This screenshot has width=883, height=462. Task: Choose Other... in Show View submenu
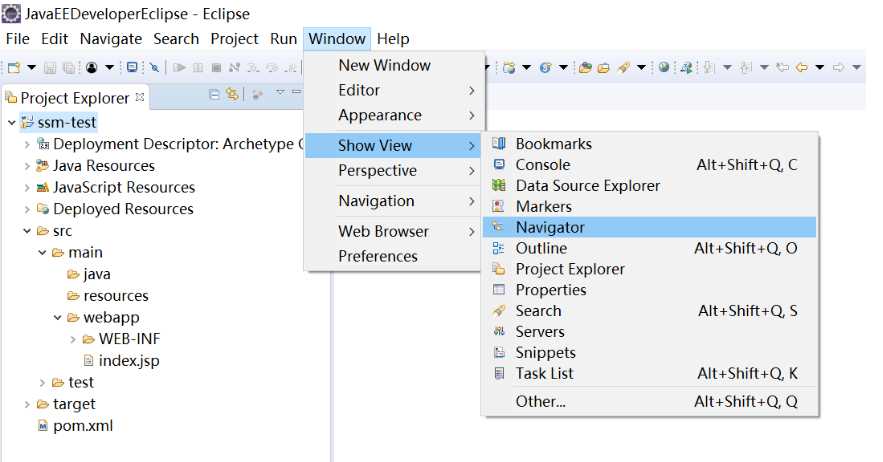[650, 402]
